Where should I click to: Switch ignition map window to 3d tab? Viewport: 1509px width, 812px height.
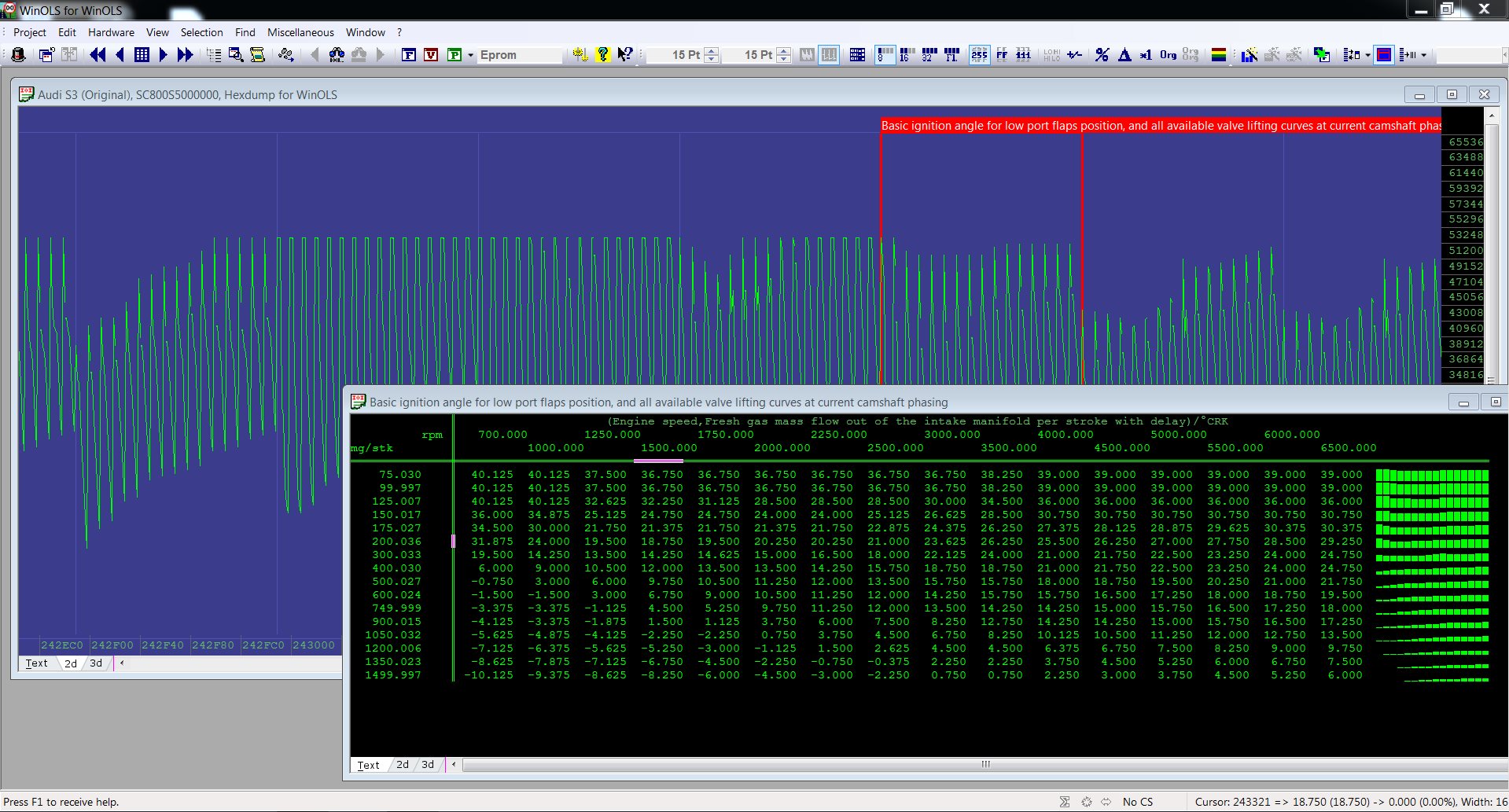click(x=428, y=765)
